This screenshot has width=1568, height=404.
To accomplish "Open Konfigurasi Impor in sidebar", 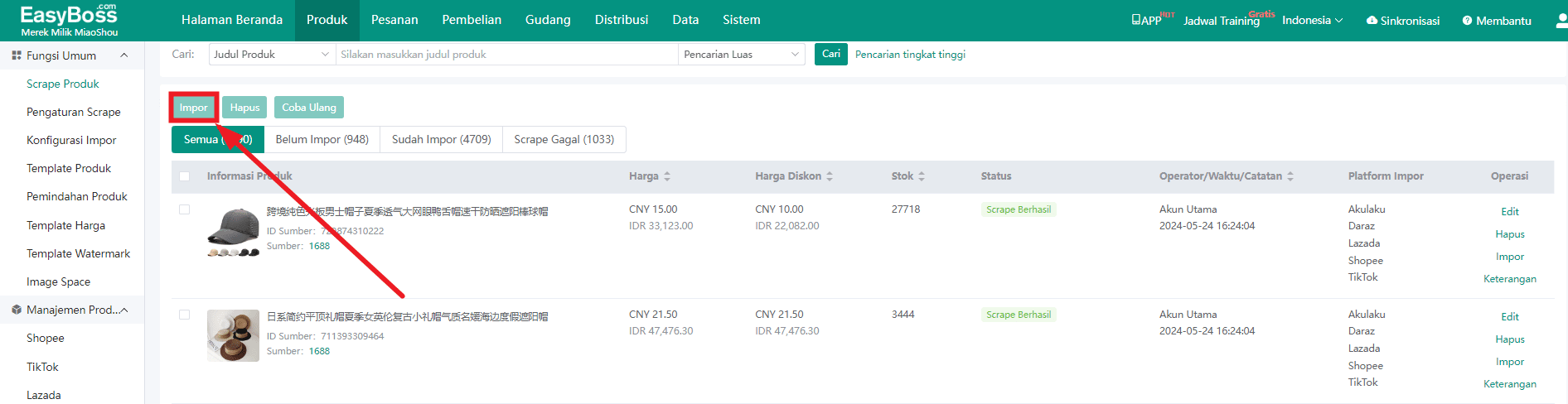I will 71,140.
